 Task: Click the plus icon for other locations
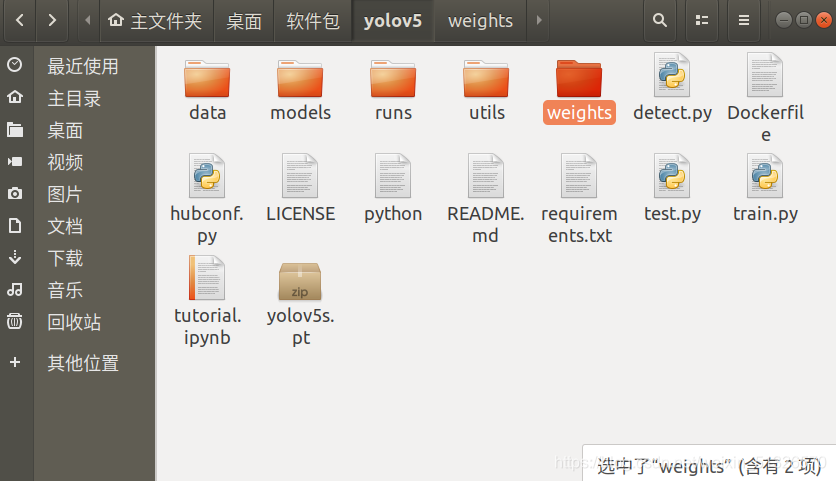point(15,362)
